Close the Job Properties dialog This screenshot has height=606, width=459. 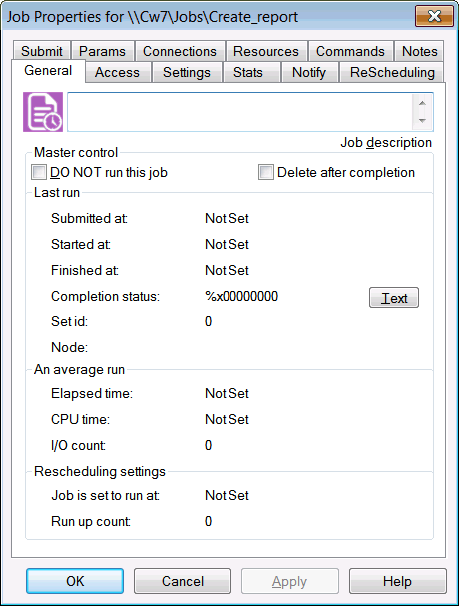coord(434,16)
